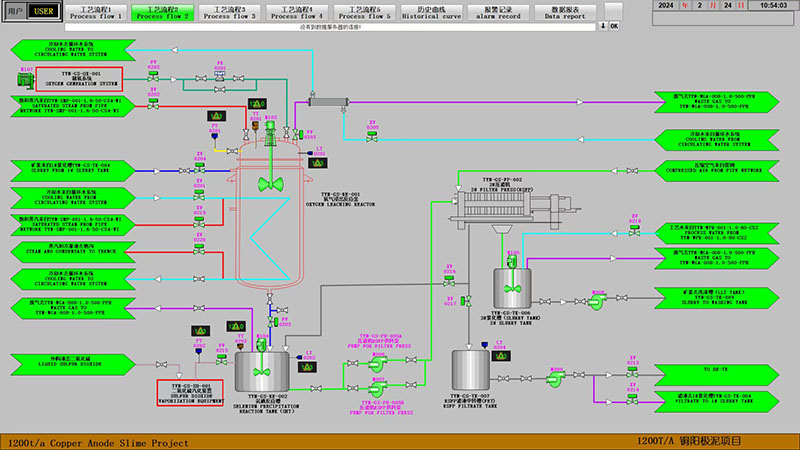The height and width of the screenshot is (450, 800).
Task: Click pump M006 for filter press
Action: click(x=377, y=363)
